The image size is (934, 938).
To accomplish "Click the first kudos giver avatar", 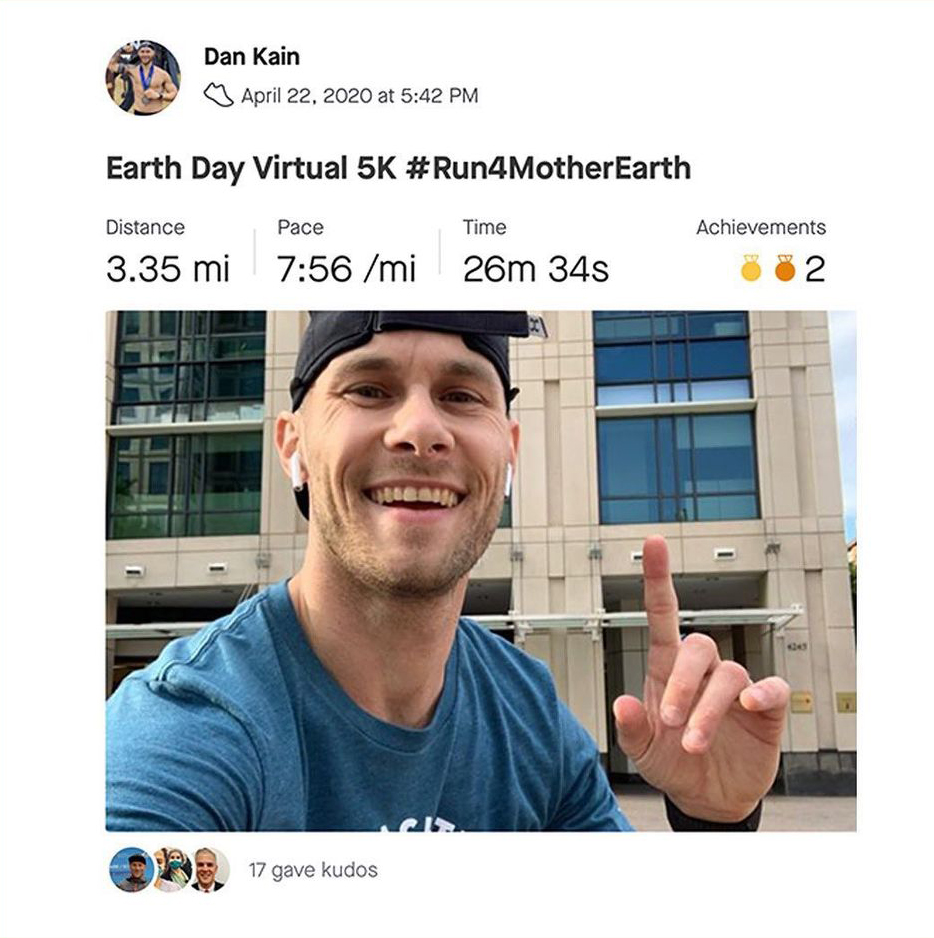I will pyautogui.click(x=131, y=869).
